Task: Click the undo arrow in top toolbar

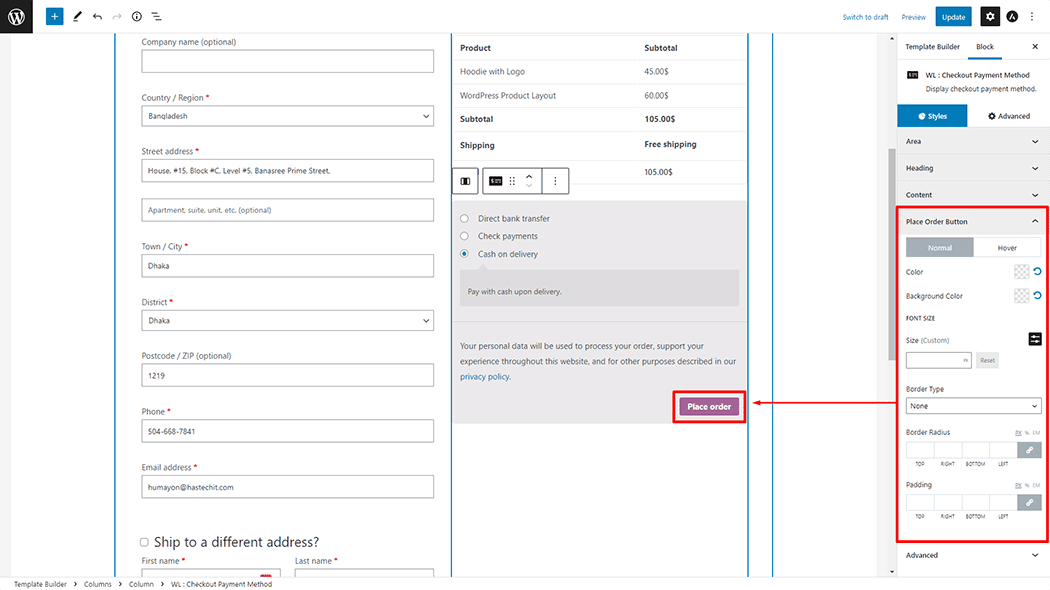Action: click(97, 17)
